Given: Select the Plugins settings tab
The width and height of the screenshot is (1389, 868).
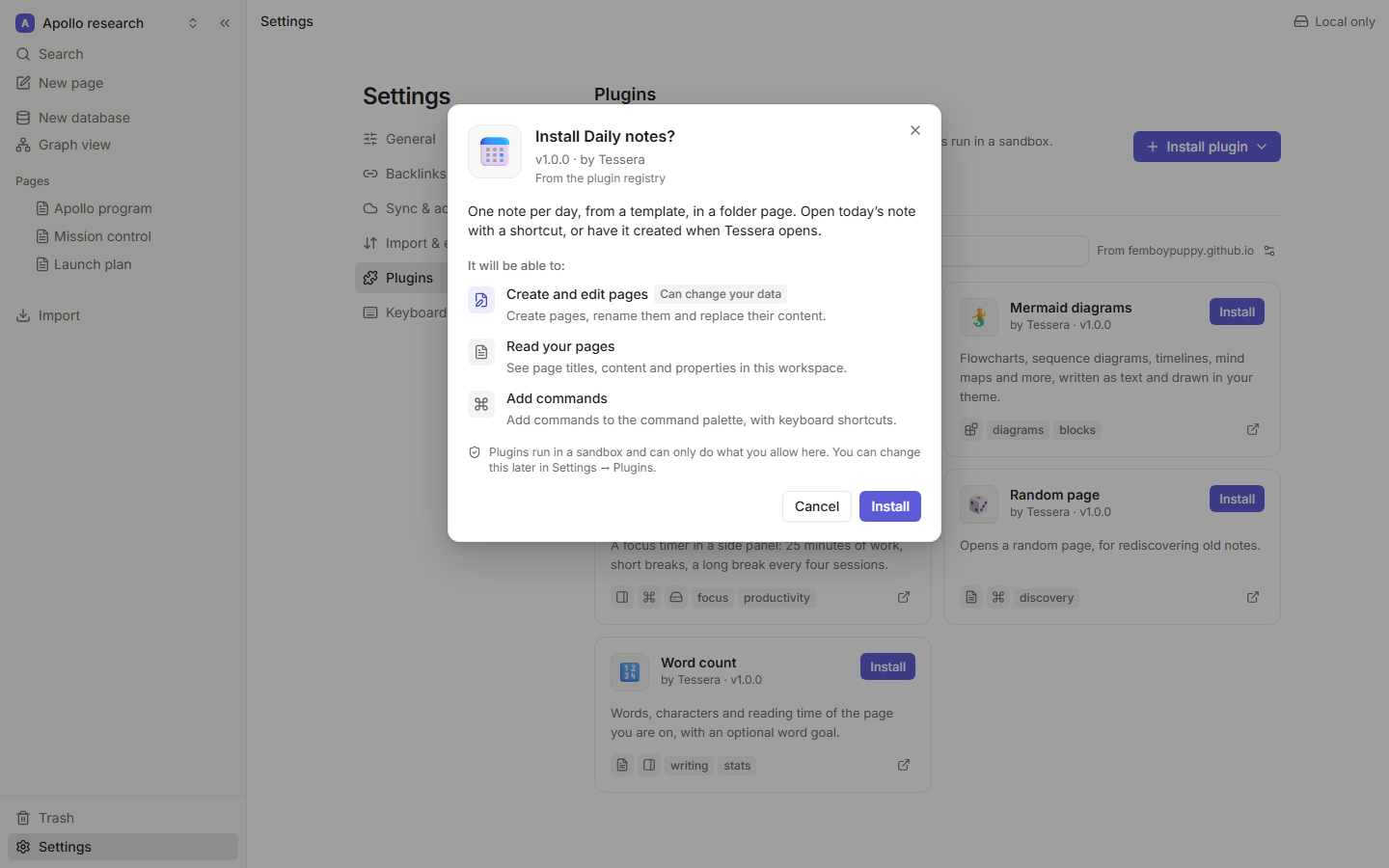Looking at the screenshot, I should [401, 278].
